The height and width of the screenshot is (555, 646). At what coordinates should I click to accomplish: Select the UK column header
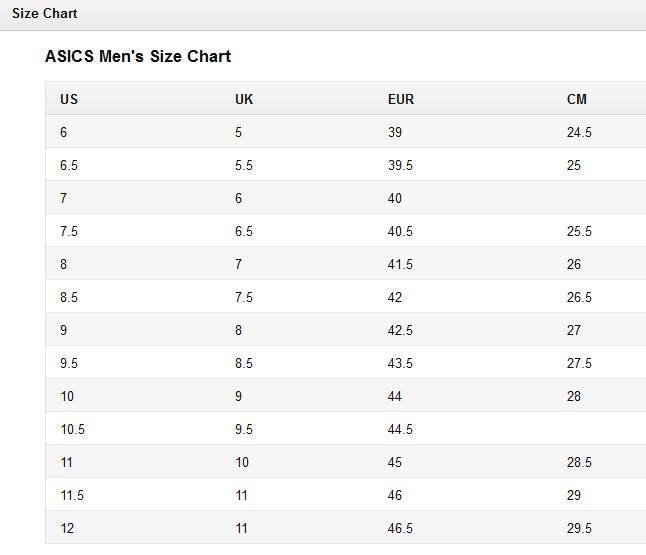tap(244, 99)
